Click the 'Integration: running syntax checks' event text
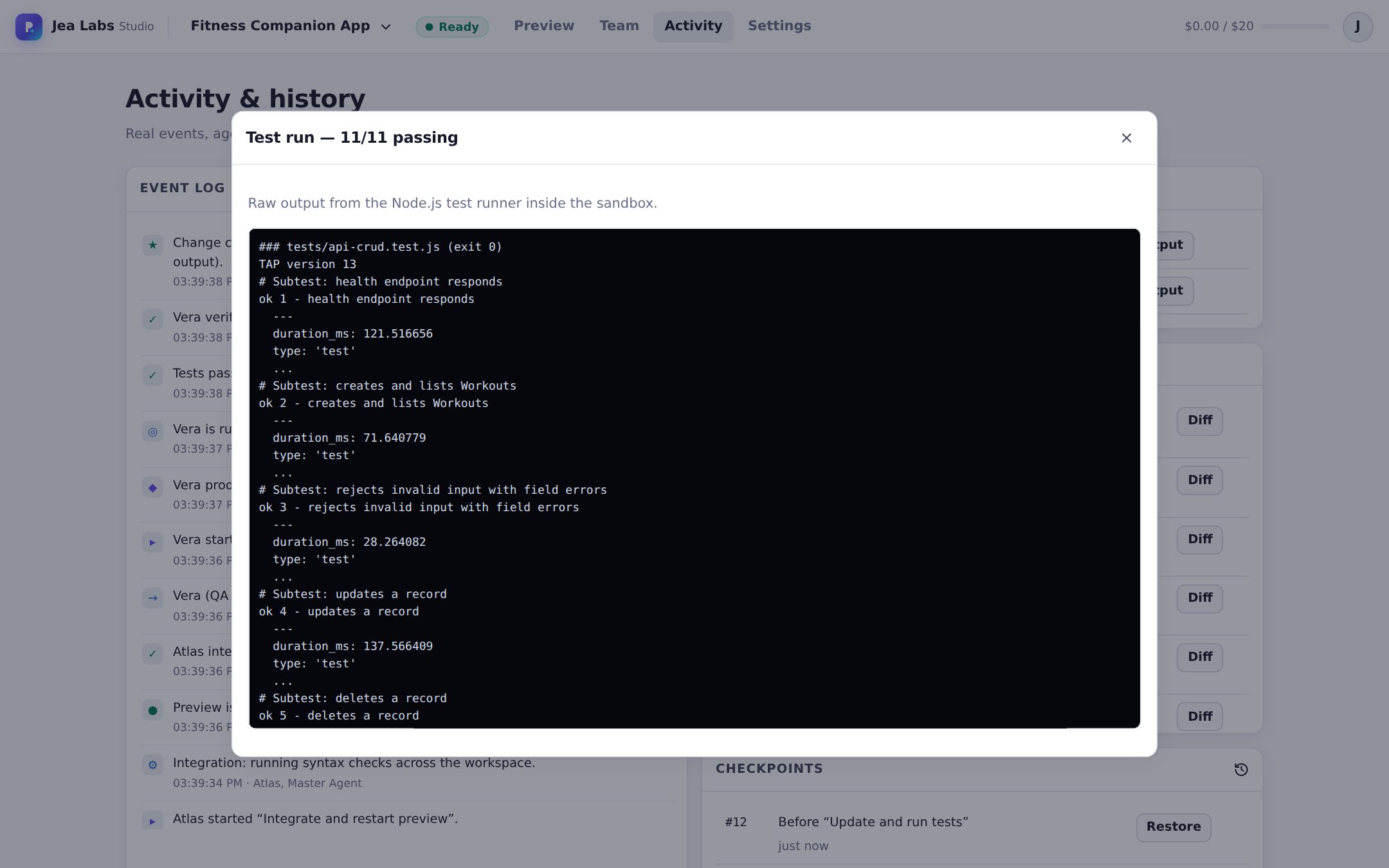 click(x=354, y=763)
